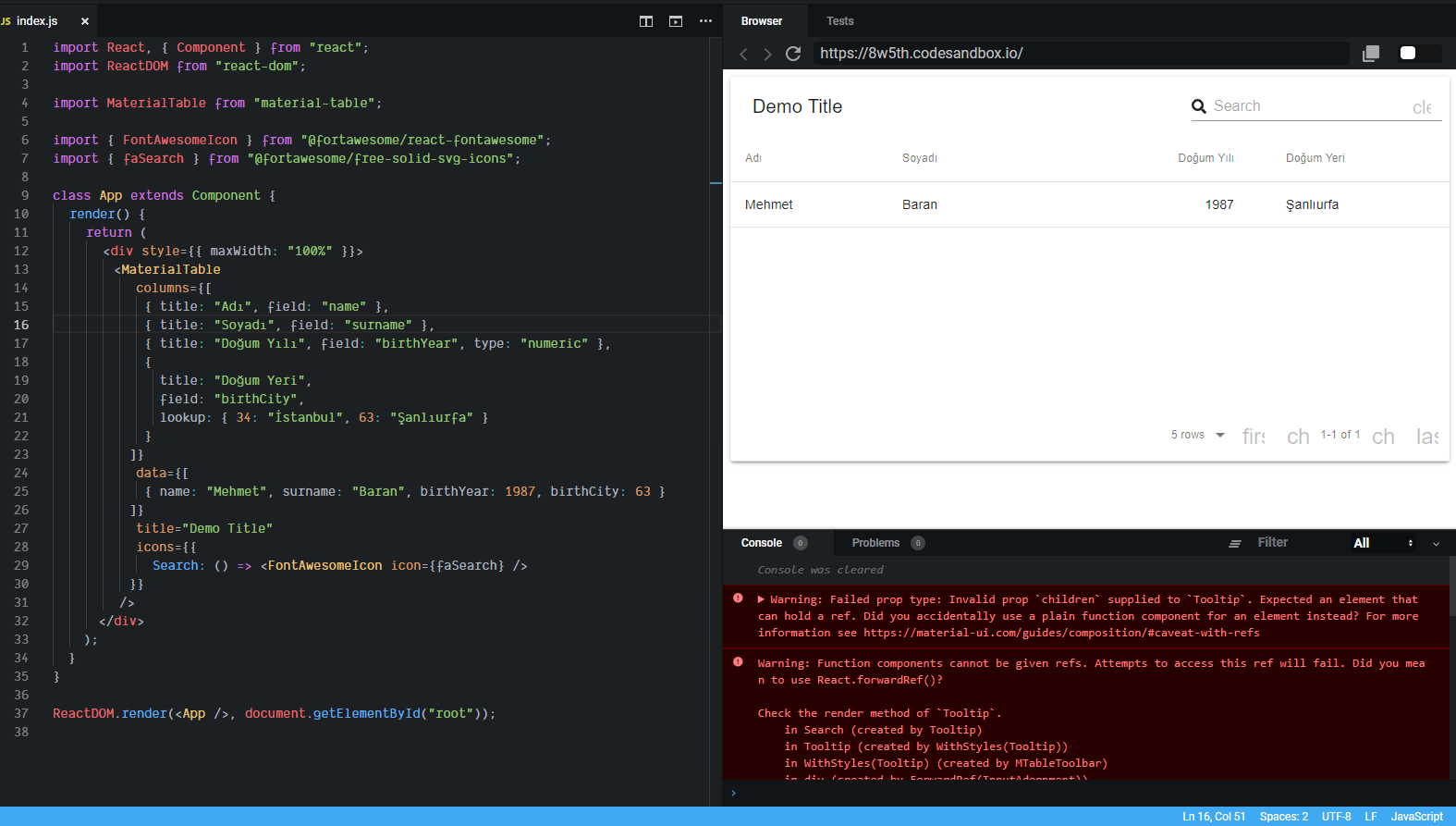1456x826 pixels.
Task: Go to previous table page
Action: point(1299,436)
